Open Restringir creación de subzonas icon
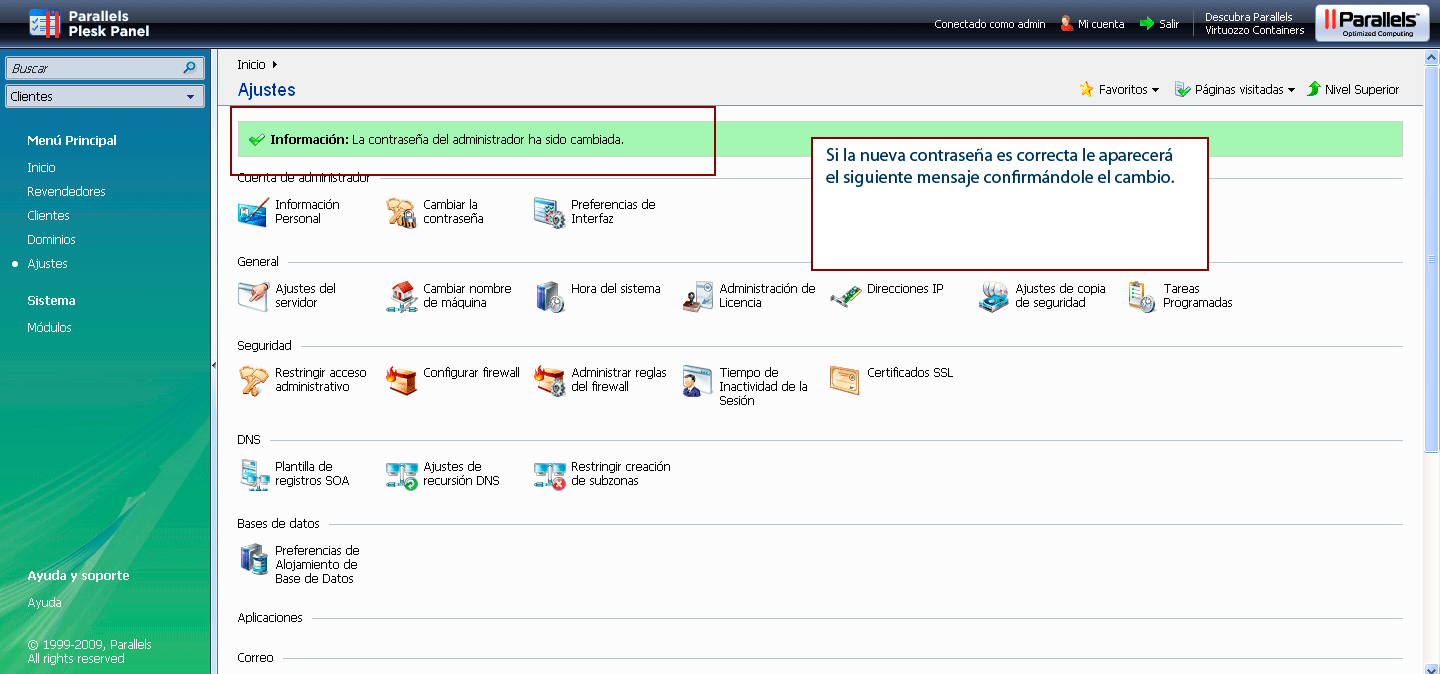This screenshot has height=674, width=1440. click(x=550, y=474)
